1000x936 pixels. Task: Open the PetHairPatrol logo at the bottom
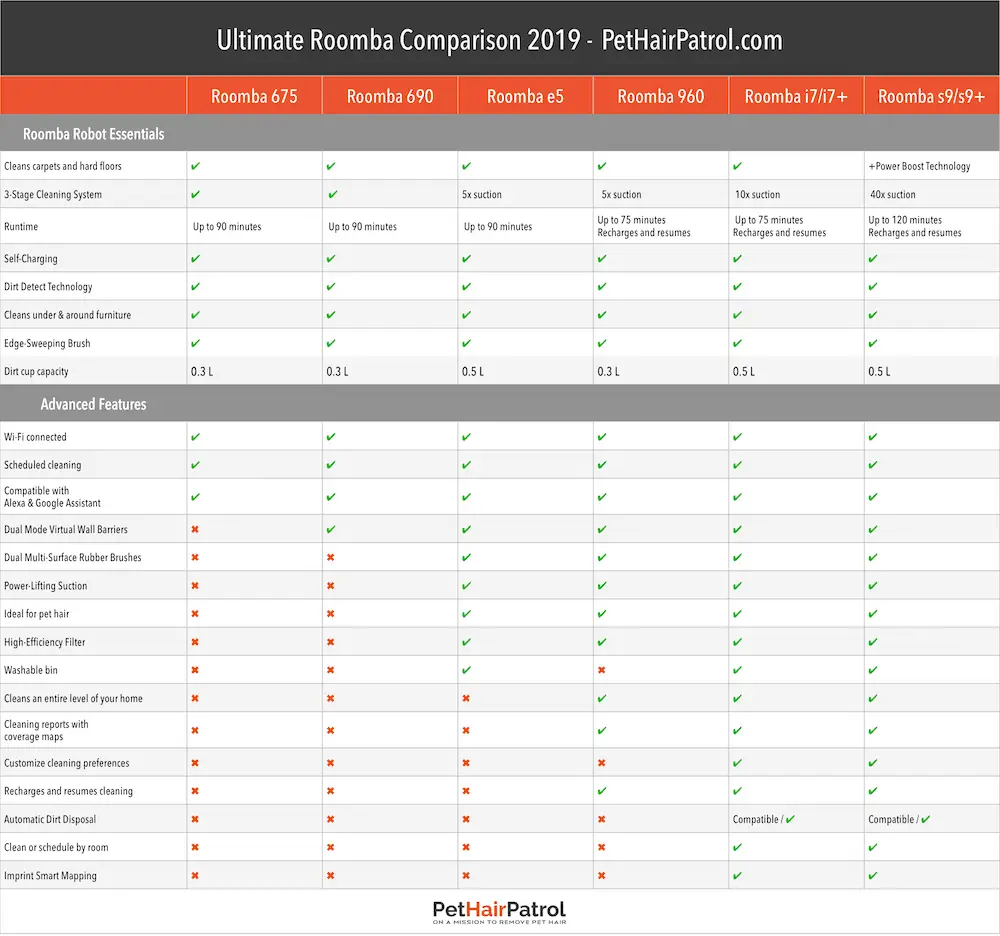coord(499,912)
